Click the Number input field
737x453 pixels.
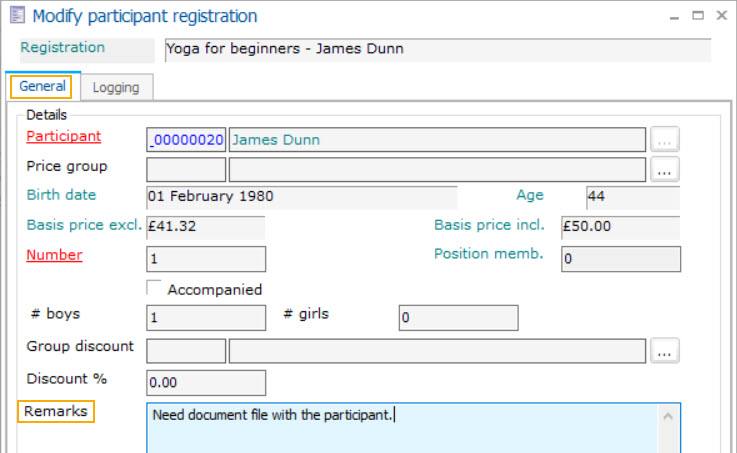tap(206, 259)
